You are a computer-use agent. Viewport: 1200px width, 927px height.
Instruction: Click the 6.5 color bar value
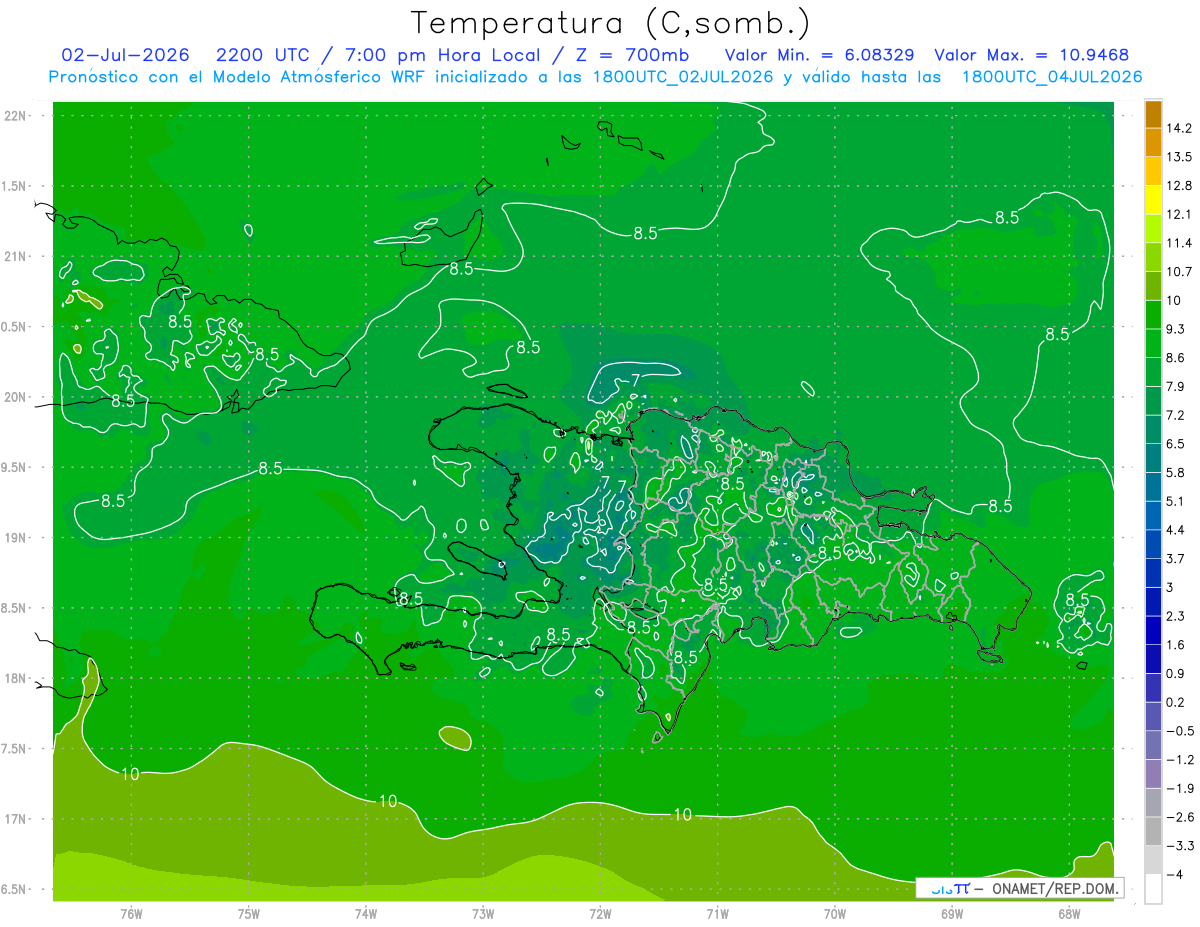[1175, 444]
